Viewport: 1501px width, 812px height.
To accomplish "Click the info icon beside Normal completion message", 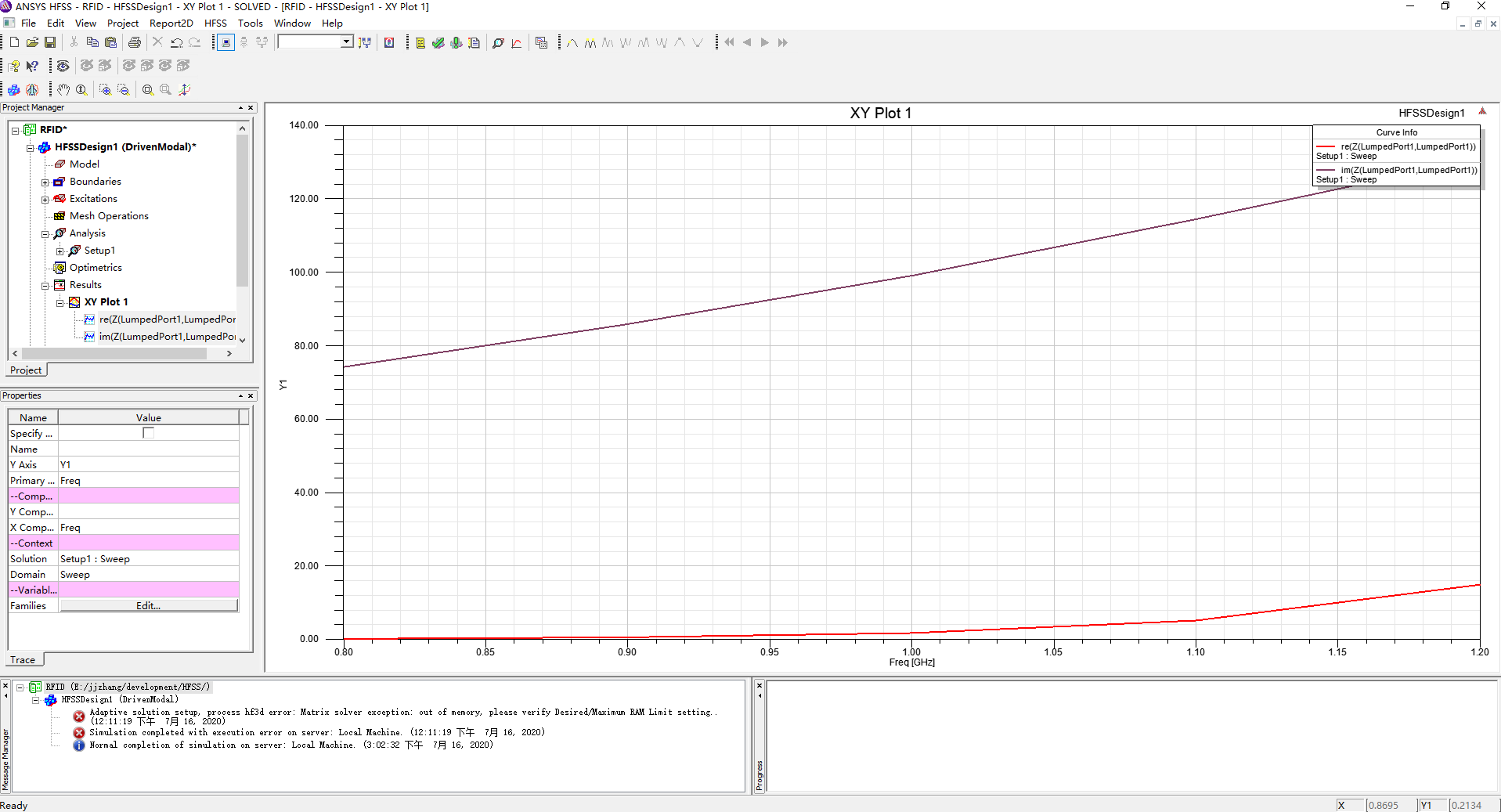I will pos(79,745).
